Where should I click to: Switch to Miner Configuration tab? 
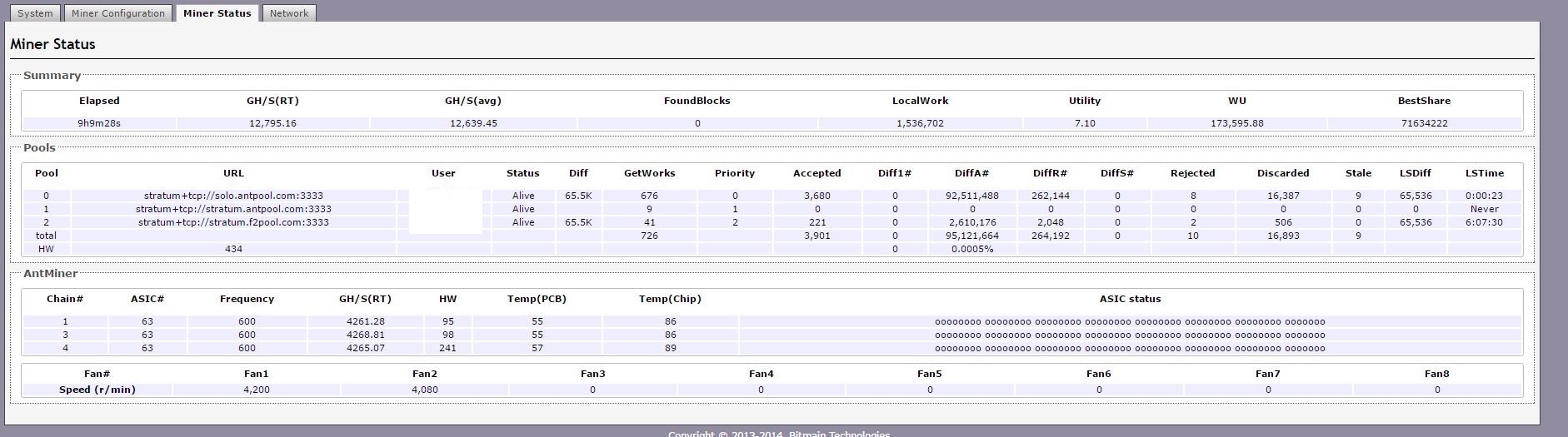click(x=118, y=13)
